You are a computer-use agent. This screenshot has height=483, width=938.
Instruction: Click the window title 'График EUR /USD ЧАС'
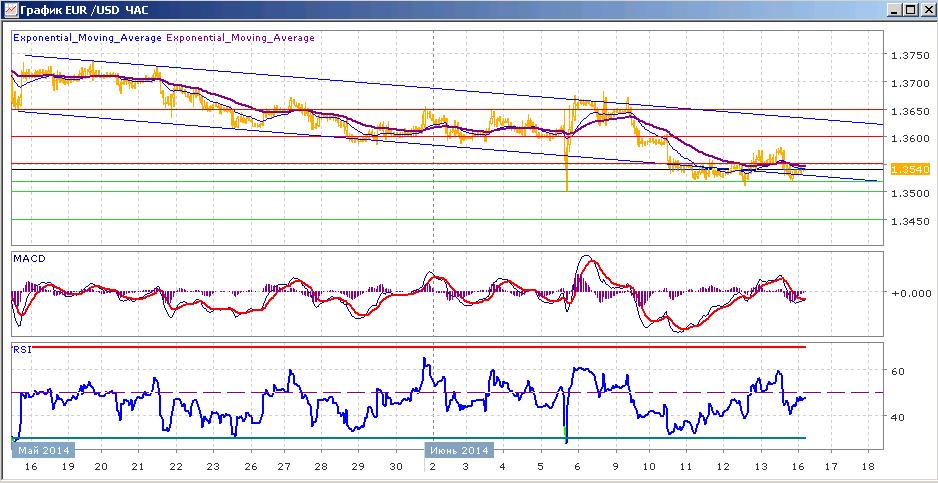84,10
